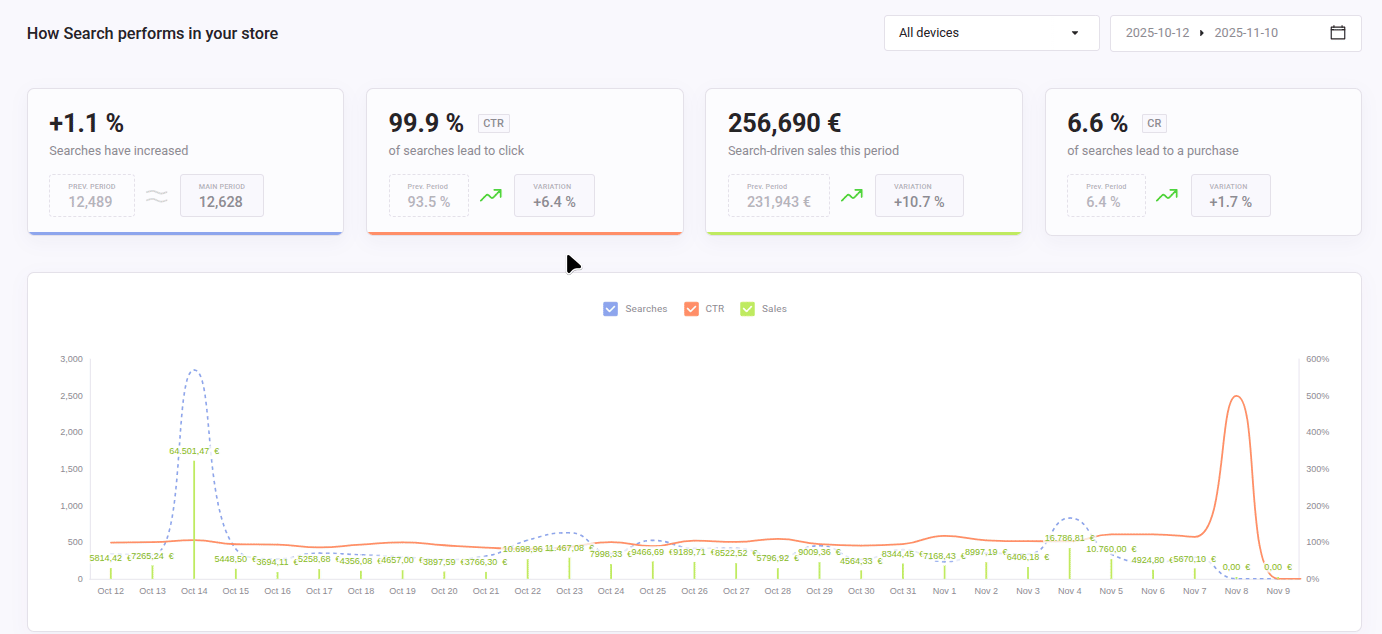Click the trend arrow on Search-driven sales card
The height and width of the screenshot is (634, 1382).
851,195
